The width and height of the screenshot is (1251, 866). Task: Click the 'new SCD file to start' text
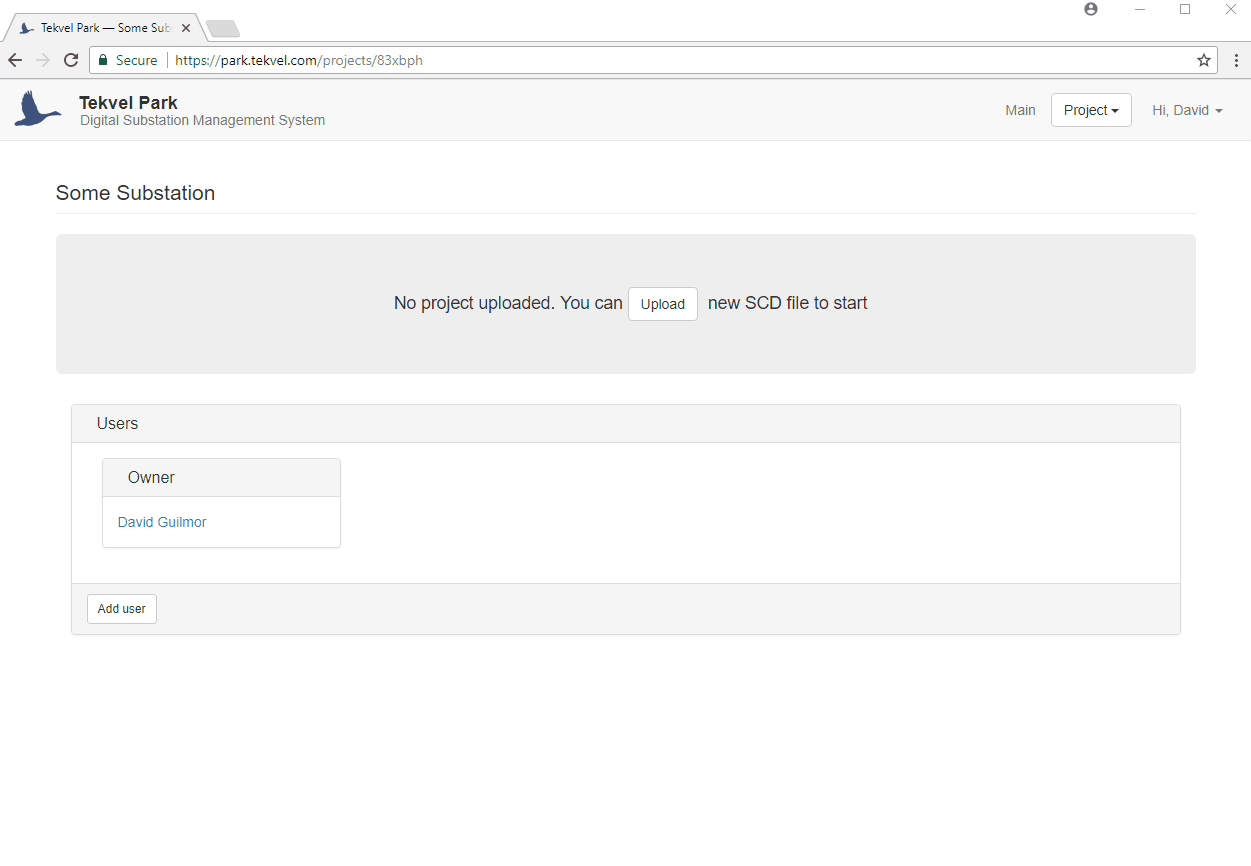click(788, 303)
